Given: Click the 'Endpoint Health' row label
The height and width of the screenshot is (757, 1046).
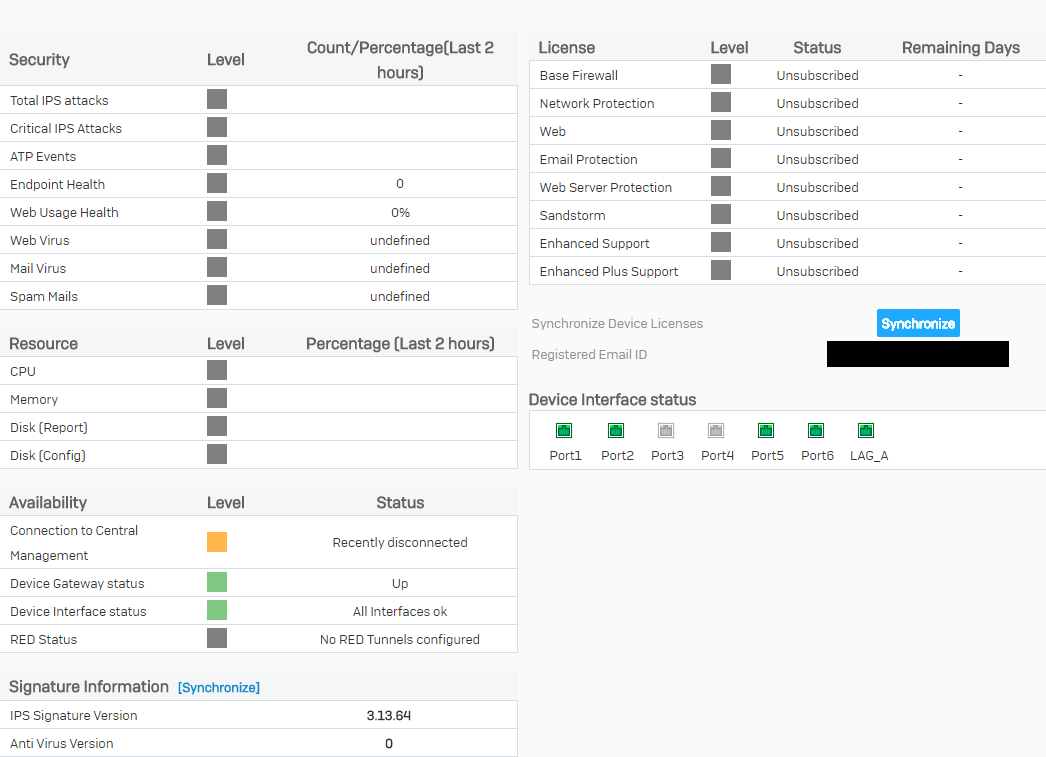Looking at the screenshot, I should [x=57, y=185].
